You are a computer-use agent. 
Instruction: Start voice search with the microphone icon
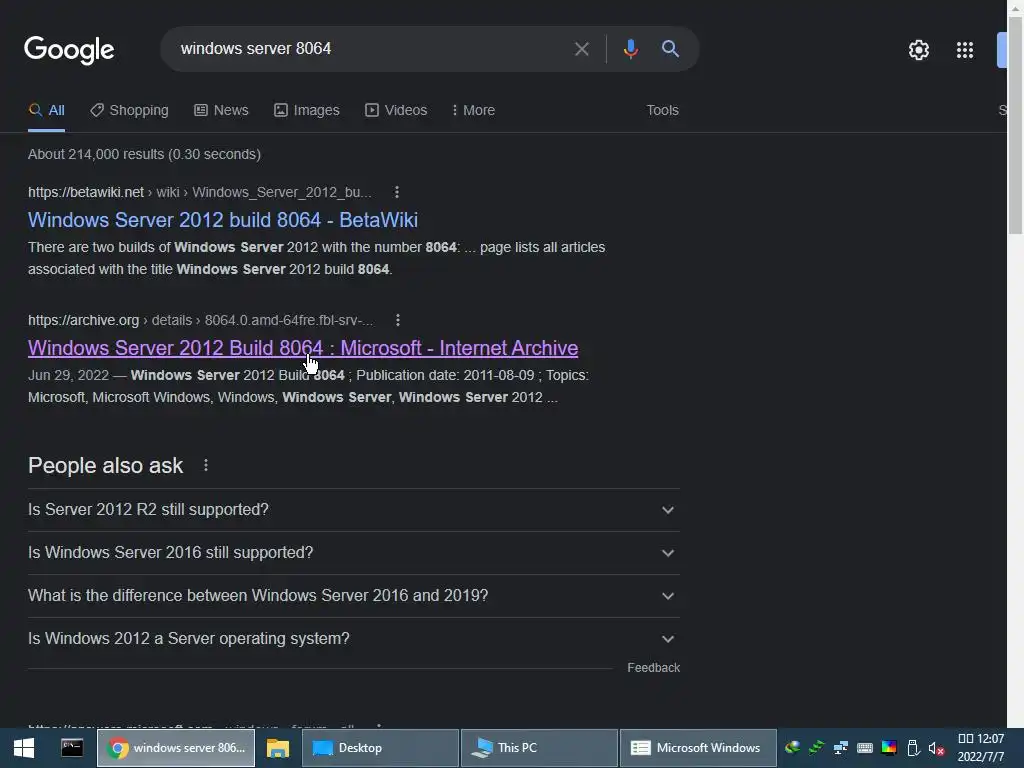(630, 49)
